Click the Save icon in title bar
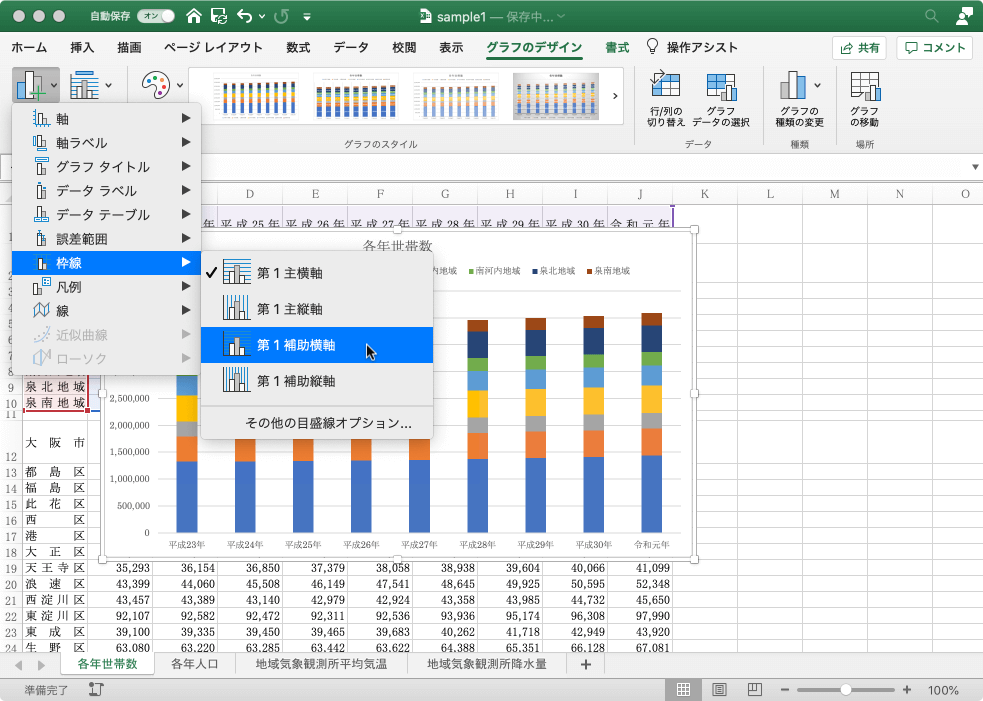Viewport: 983px width, 701px height. [x=219, y=16]
